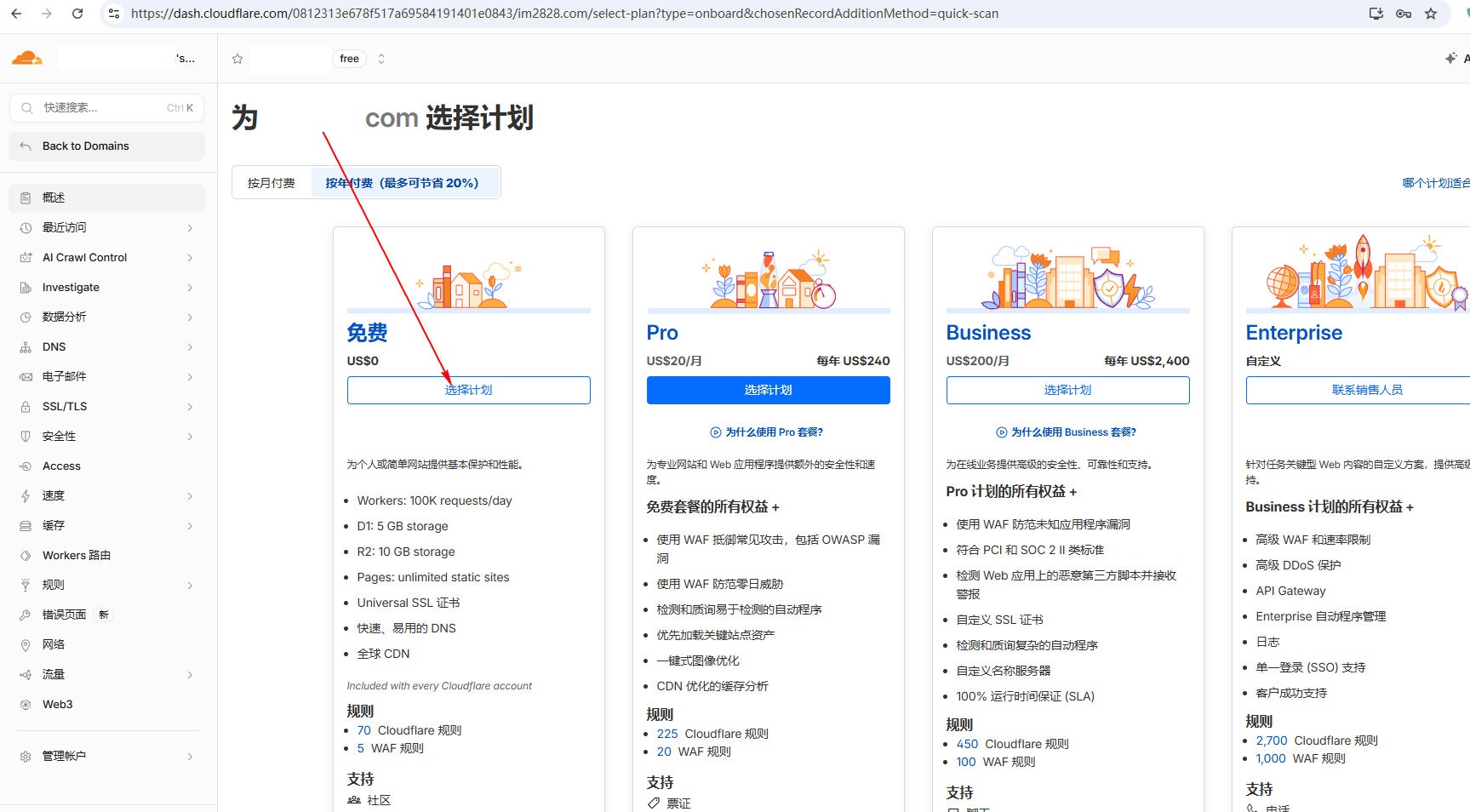This screenshot has width=1470, height=812.
Task: Click the 流量 sidebar icon
Action: coord(26,674)
